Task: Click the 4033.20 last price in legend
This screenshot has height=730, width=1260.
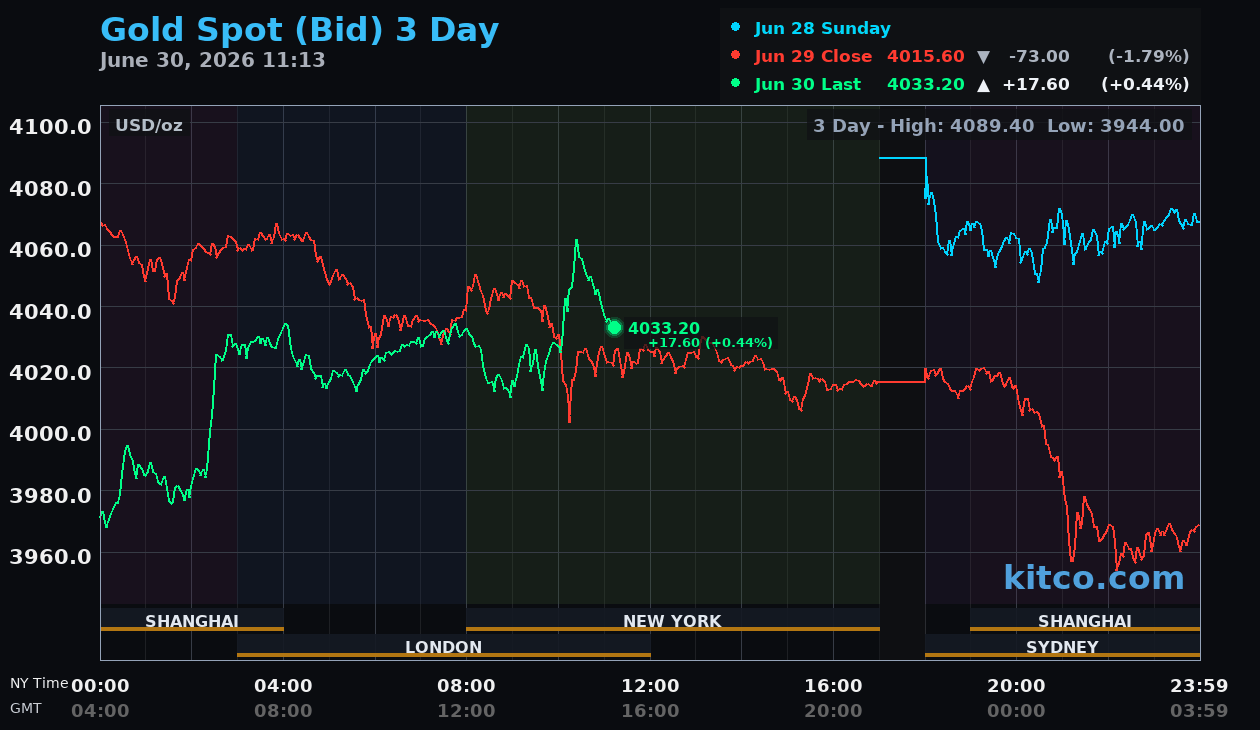Action: pos(926,85)
